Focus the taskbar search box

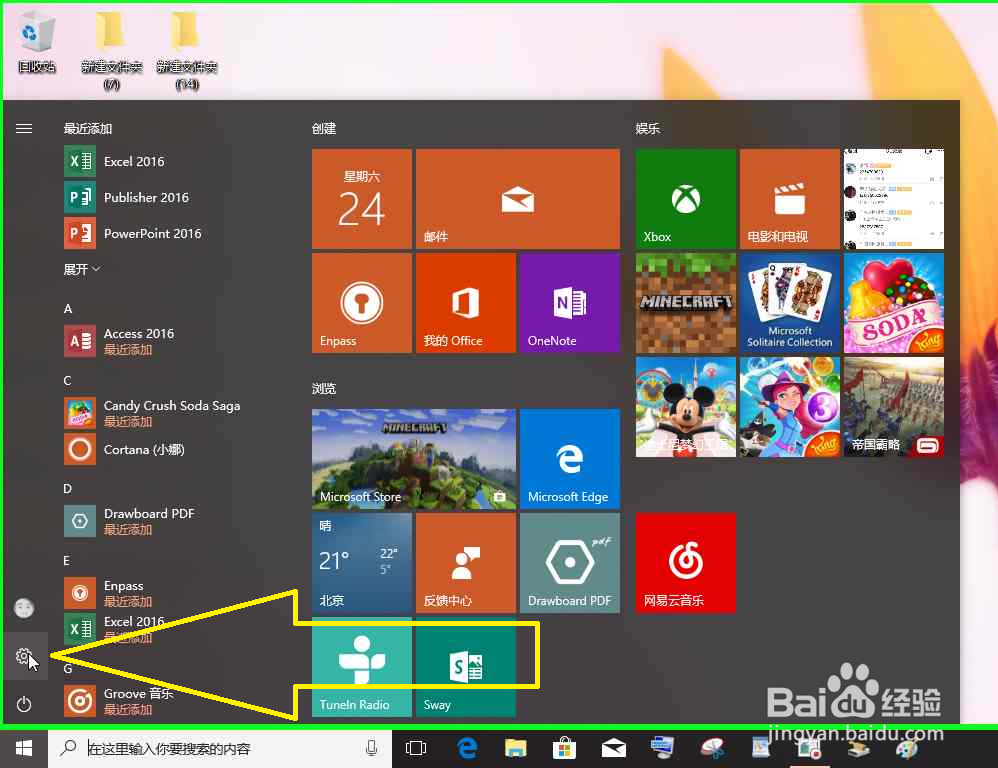[220, 748]
